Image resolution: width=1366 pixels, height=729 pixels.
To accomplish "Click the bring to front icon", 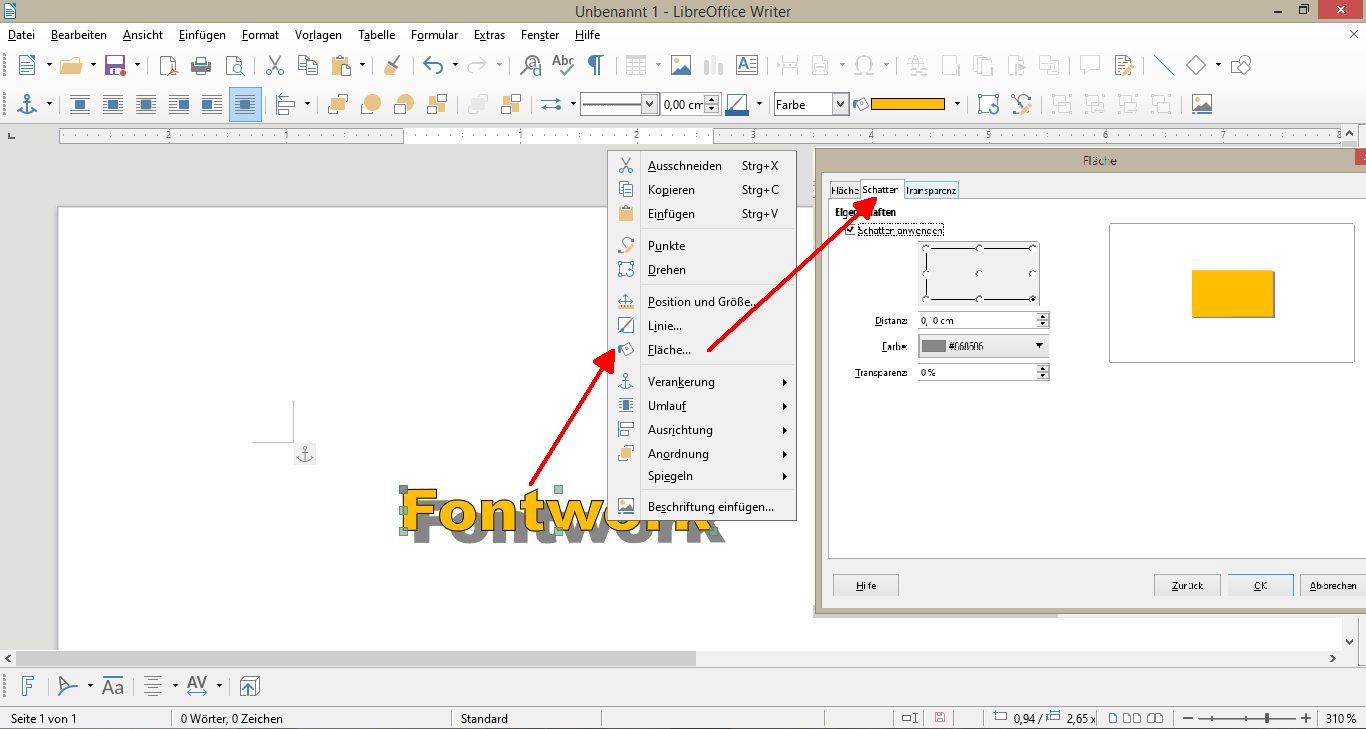I will (338, 104).
